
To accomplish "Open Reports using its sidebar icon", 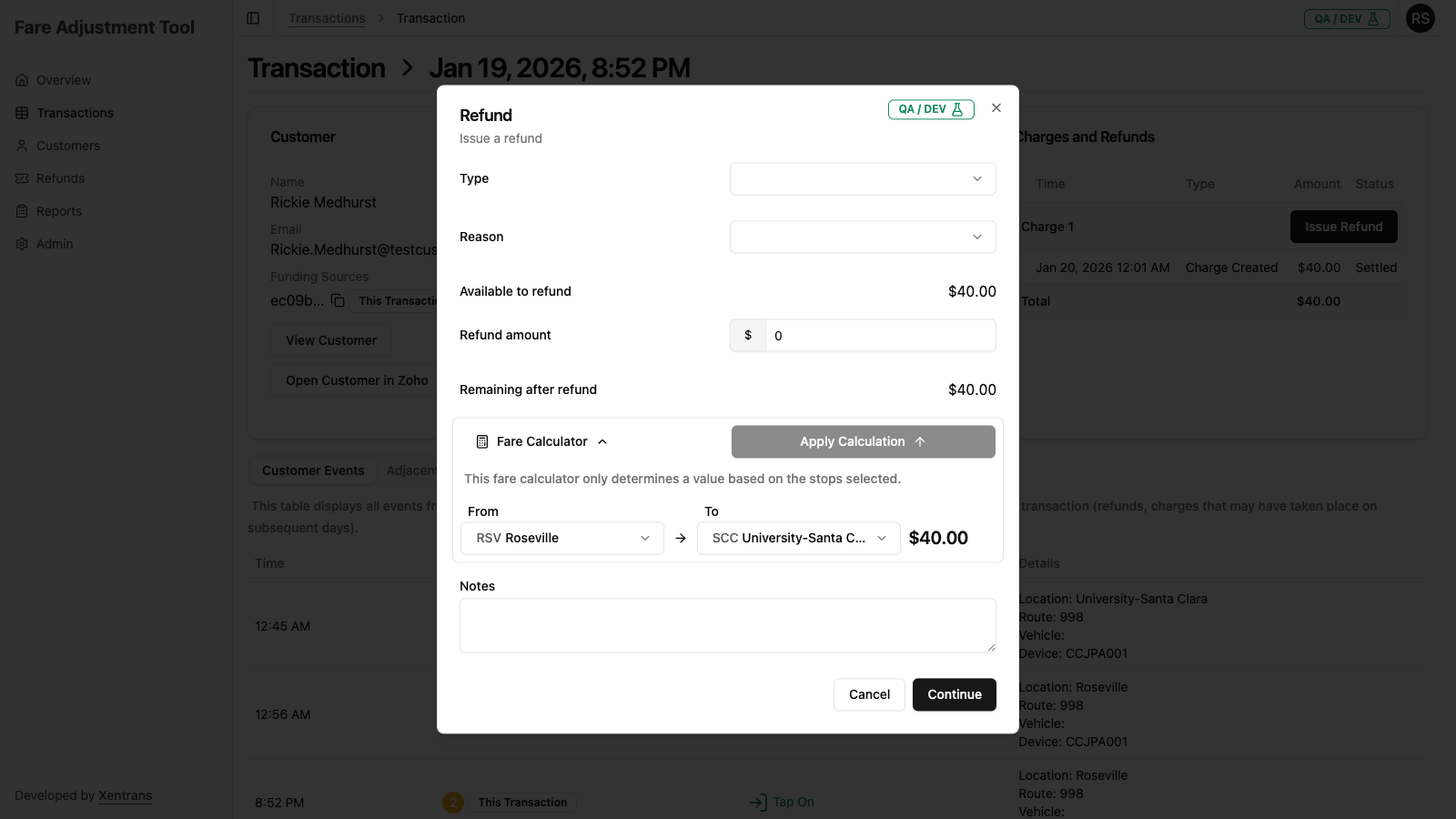I will (22, 211).
